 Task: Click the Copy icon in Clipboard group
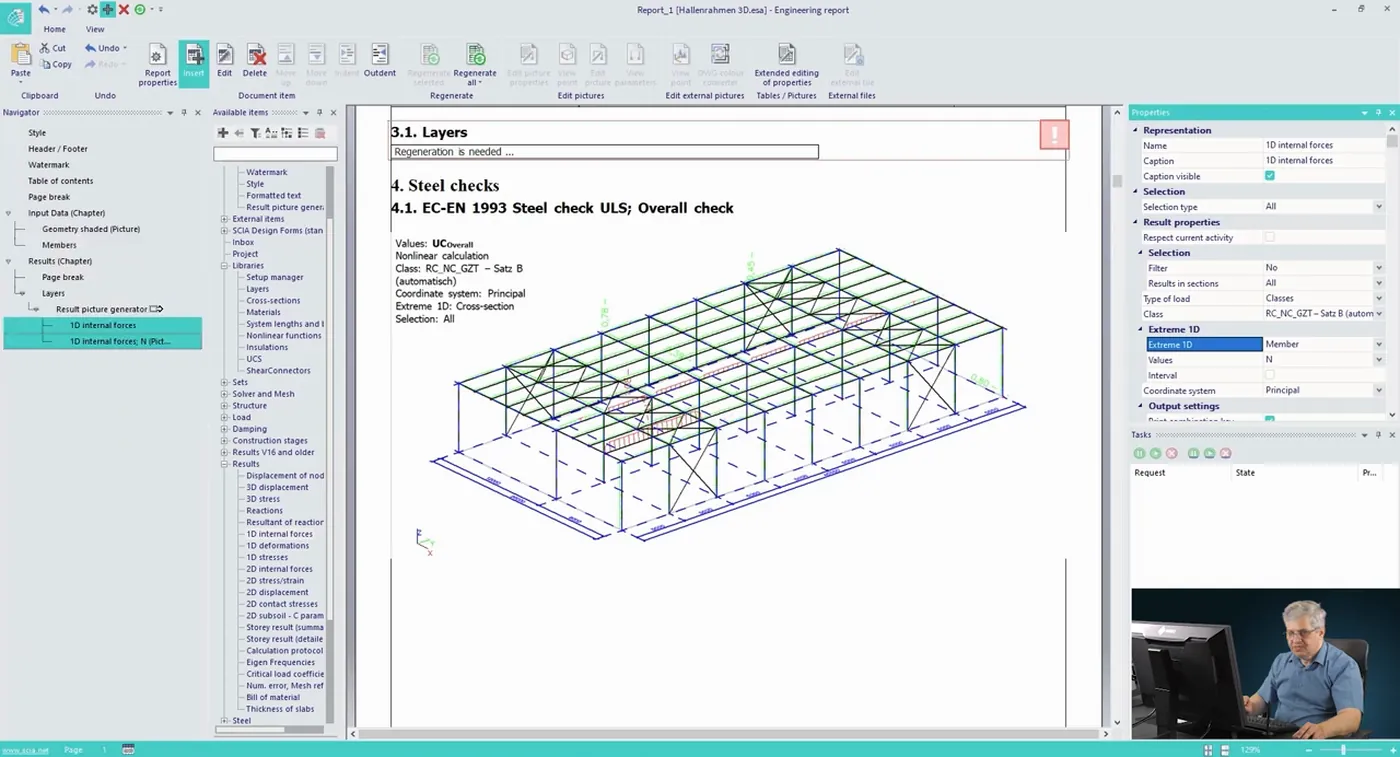(46, 64)
